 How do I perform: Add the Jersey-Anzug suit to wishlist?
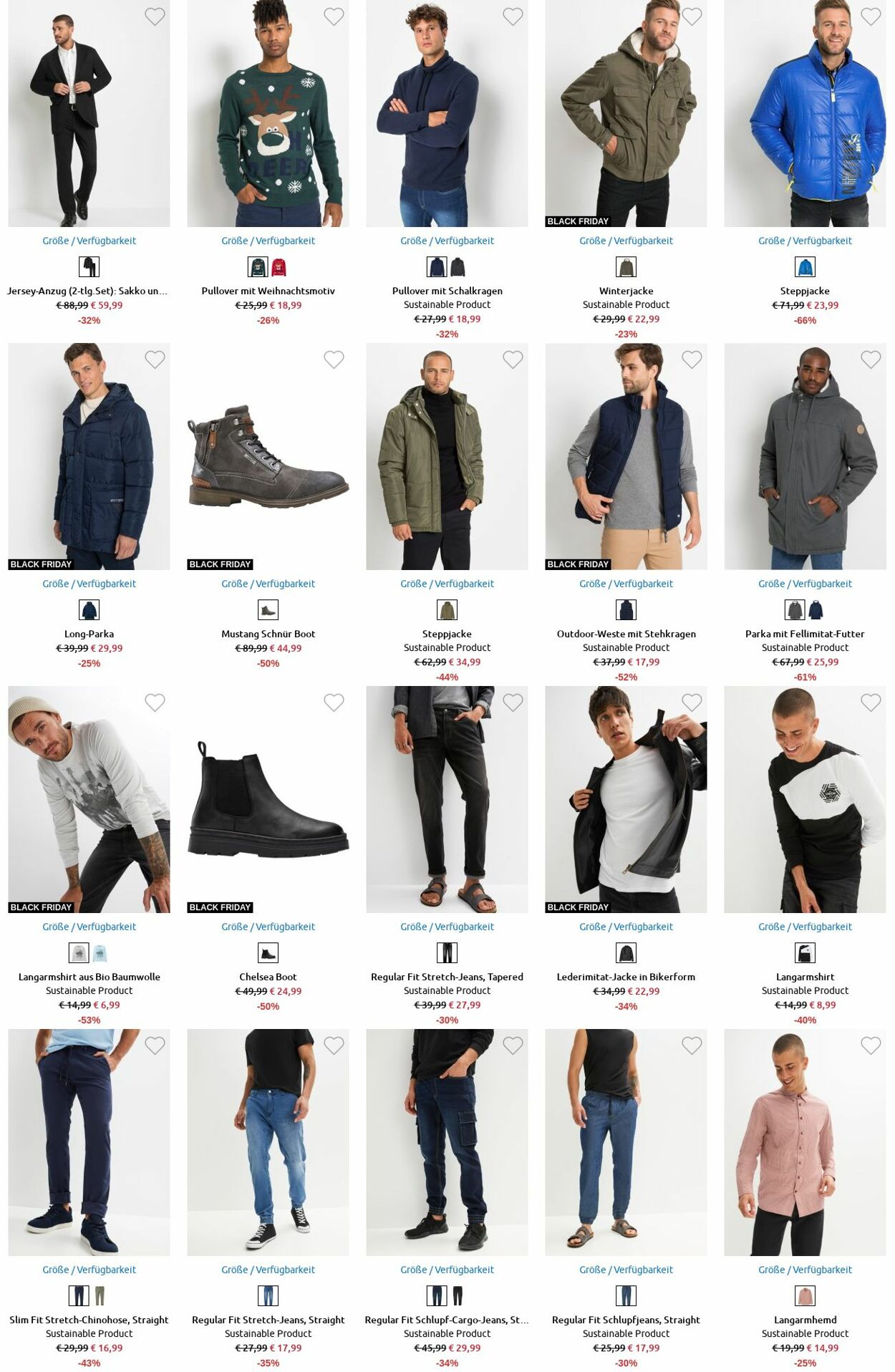155,16
